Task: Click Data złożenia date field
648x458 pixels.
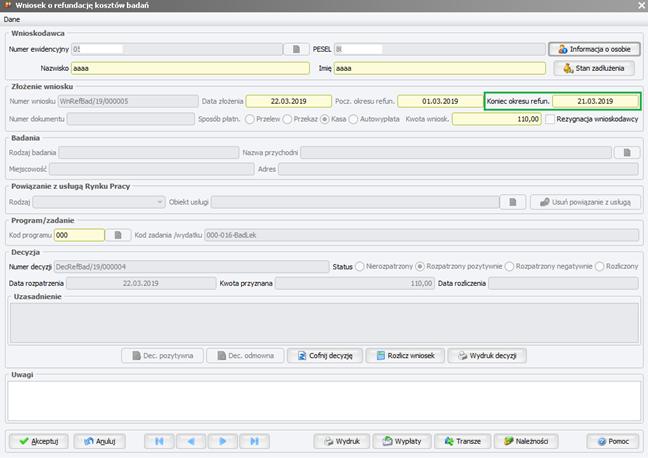Action: click(x=288, y=101)
